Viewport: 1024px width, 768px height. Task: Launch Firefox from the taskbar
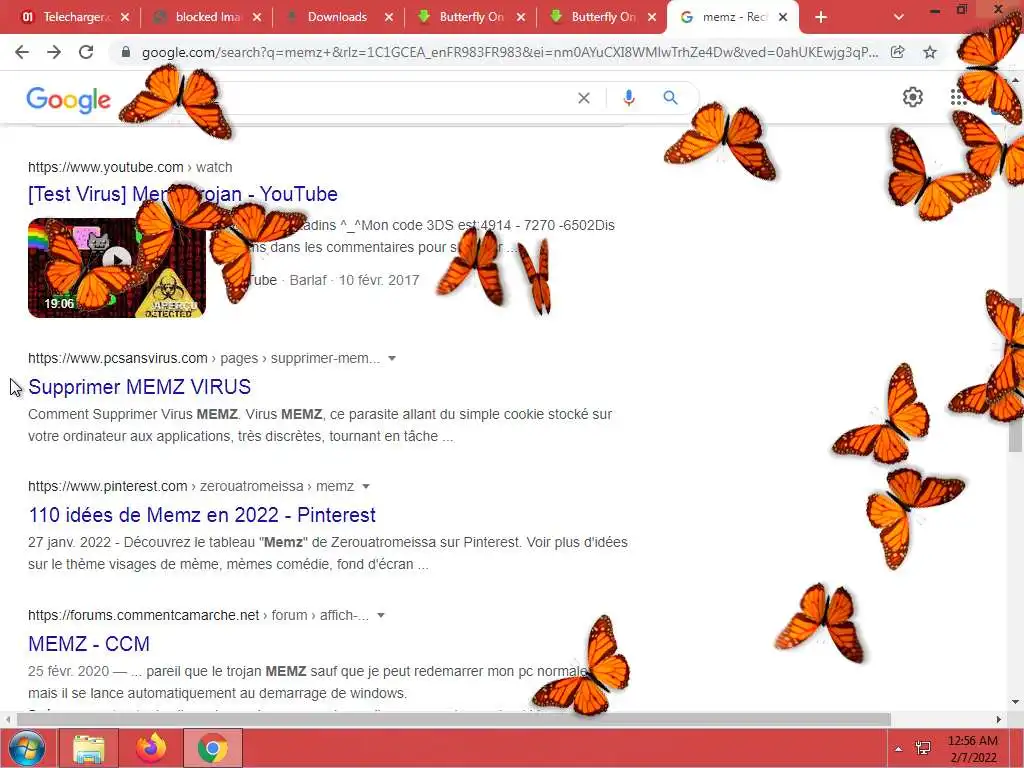coord(151,748)
